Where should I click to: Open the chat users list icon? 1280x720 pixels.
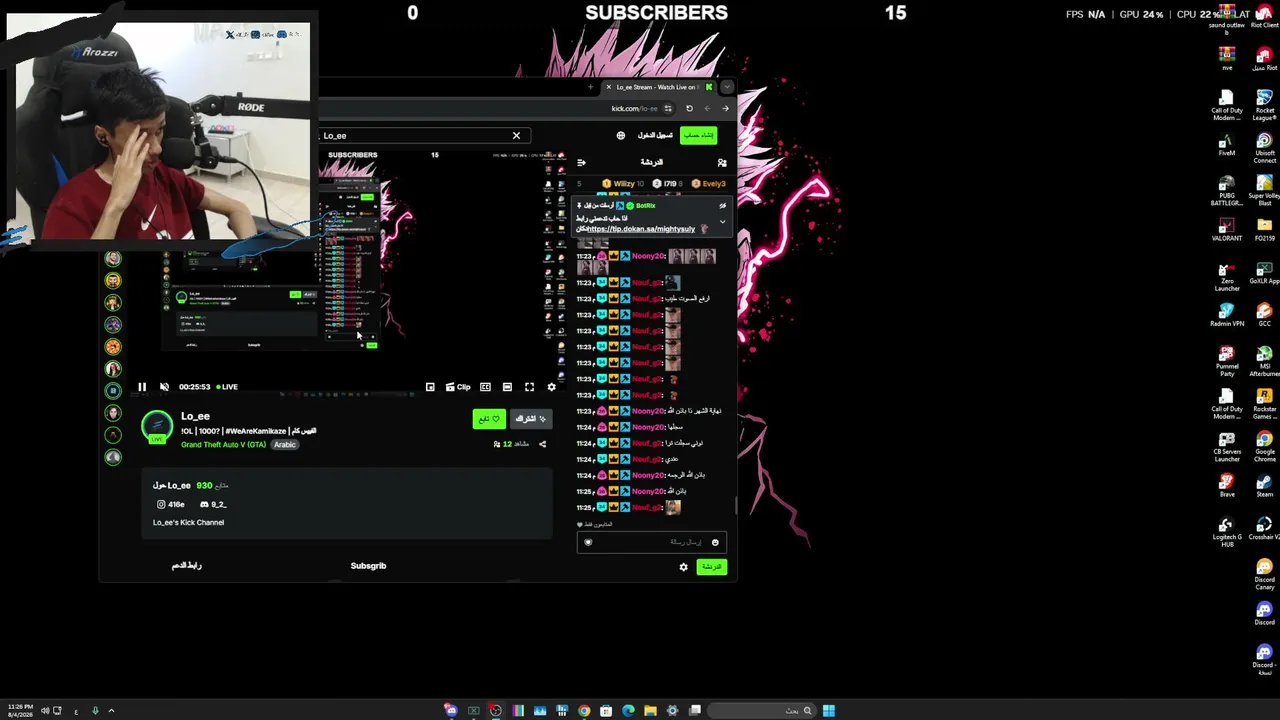pos(722,162)
